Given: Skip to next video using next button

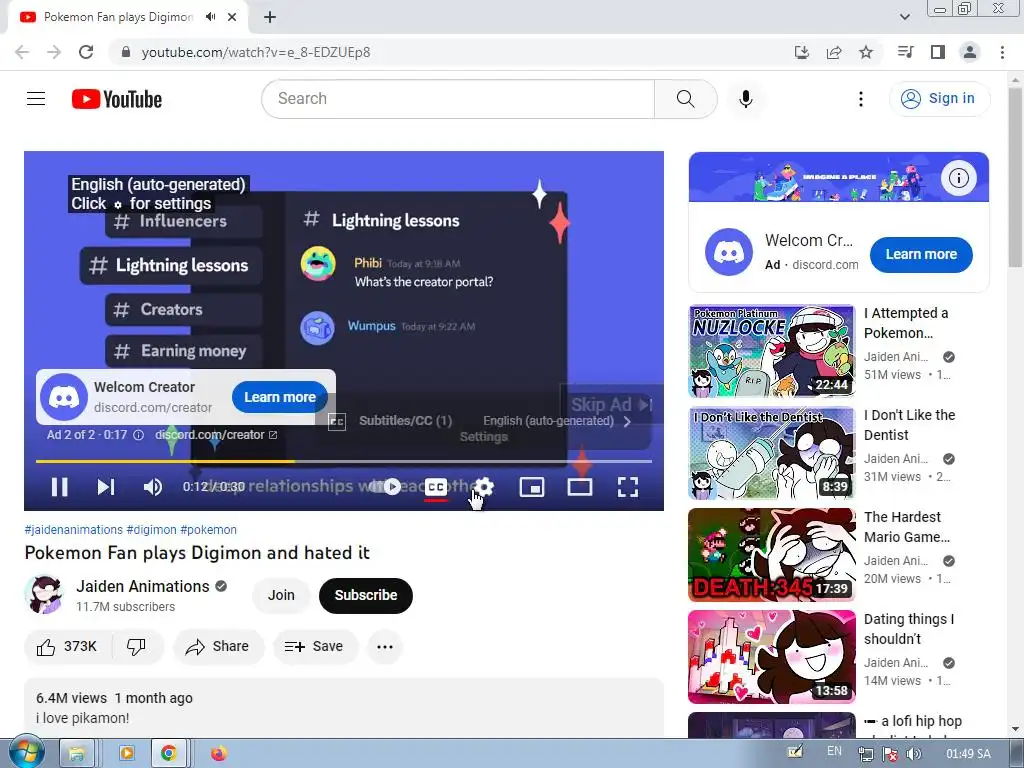Looking at the screenshot, I should pyautogui.click(x=106, y=487).
